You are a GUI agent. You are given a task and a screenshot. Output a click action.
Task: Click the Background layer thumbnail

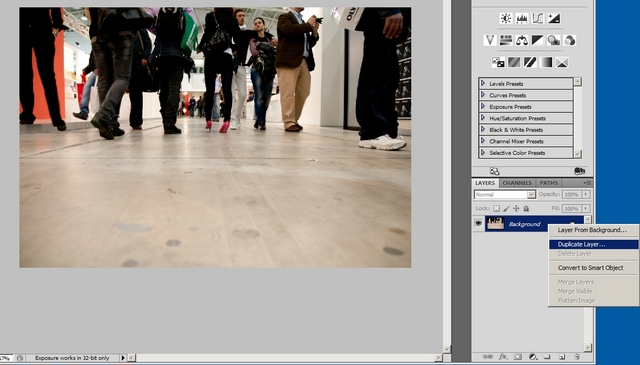pyautogui.click(x=495, y=224)
